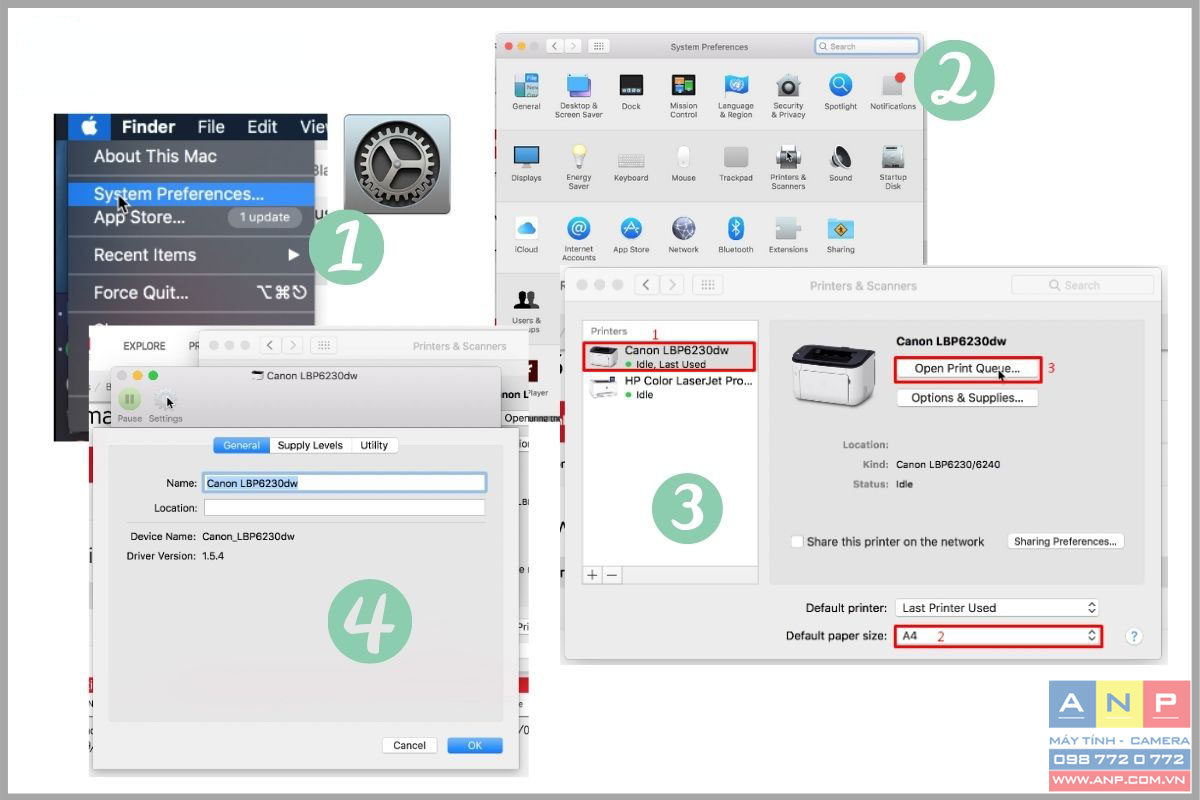Screen dimensions: 1200x800
Task: Add a printer with plus button
Action: tap(593, 575)
